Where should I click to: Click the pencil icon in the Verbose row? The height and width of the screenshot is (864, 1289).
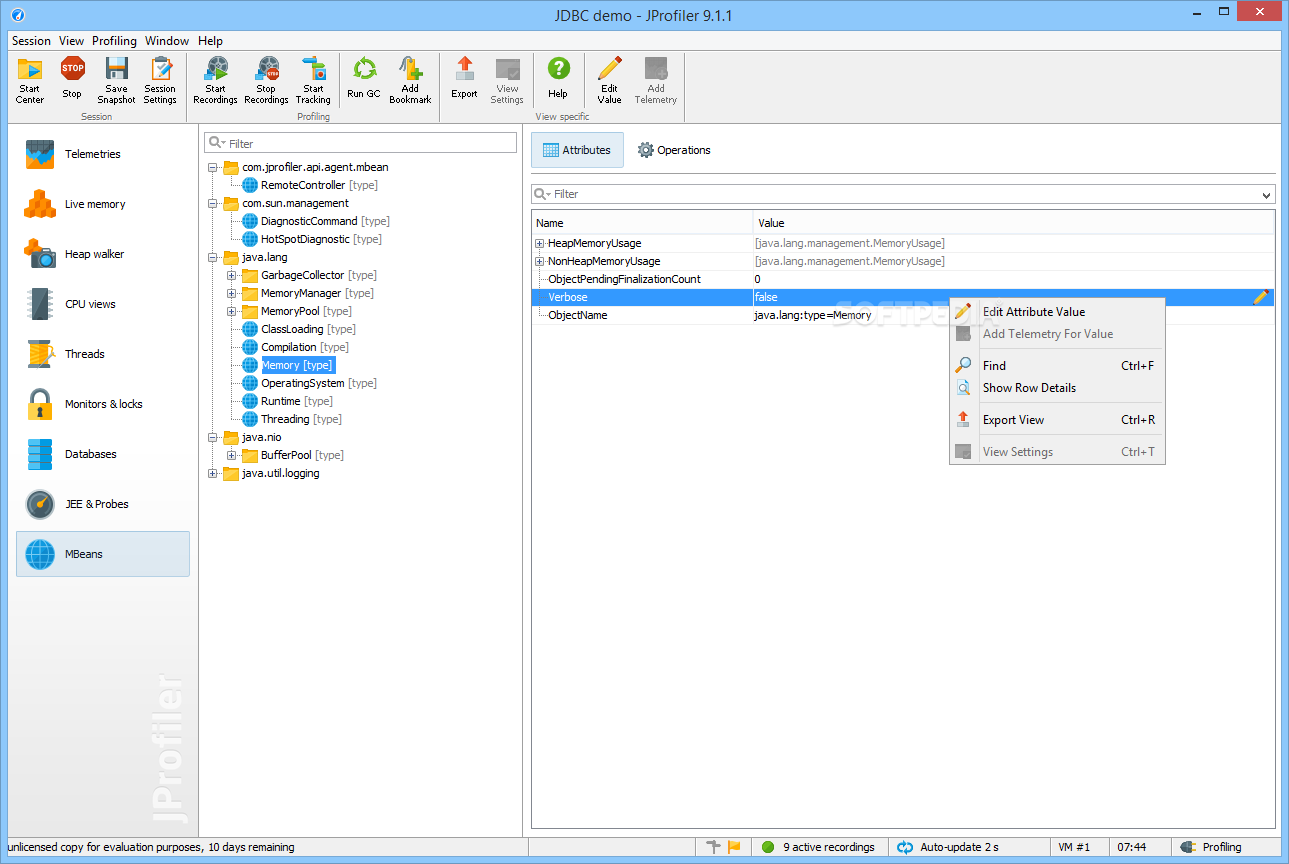[x=1261, y=297]
